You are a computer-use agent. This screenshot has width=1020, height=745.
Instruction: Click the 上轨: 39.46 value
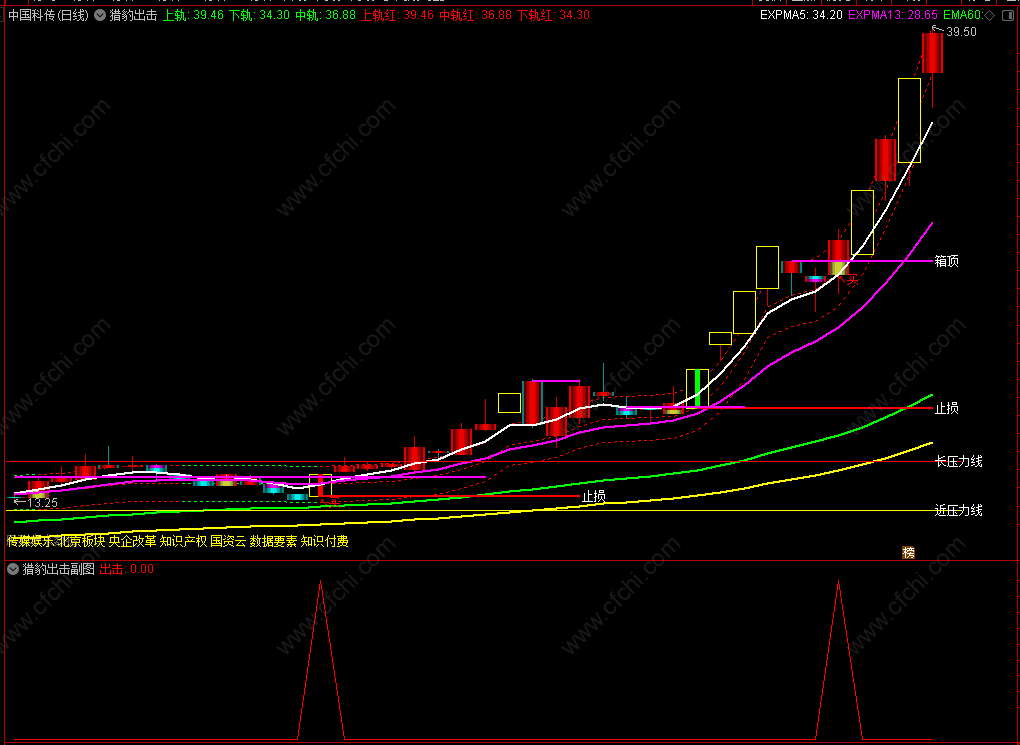tap(193, 15)
